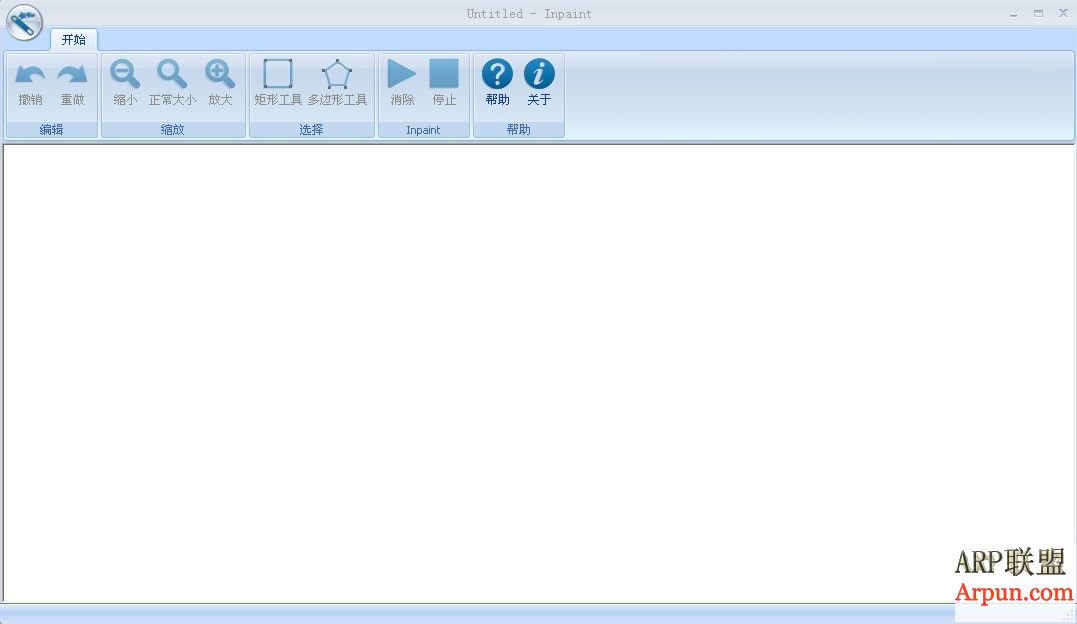This screenshot has height=624, width=1077.
Task: Click the 编辑 group label
Action: [x=52, y=129]
